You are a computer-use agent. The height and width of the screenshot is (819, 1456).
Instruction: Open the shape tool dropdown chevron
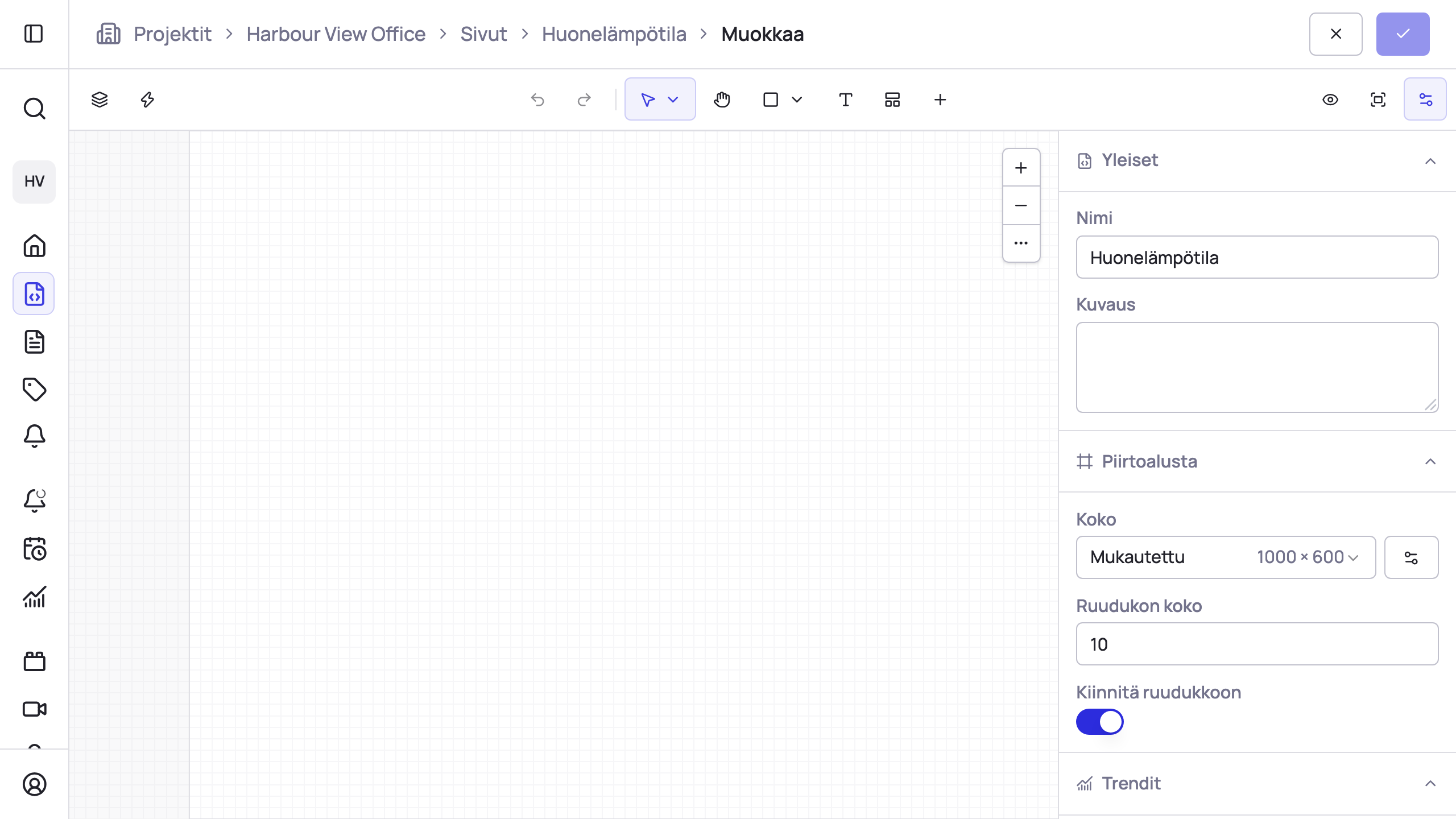point(797,100)
